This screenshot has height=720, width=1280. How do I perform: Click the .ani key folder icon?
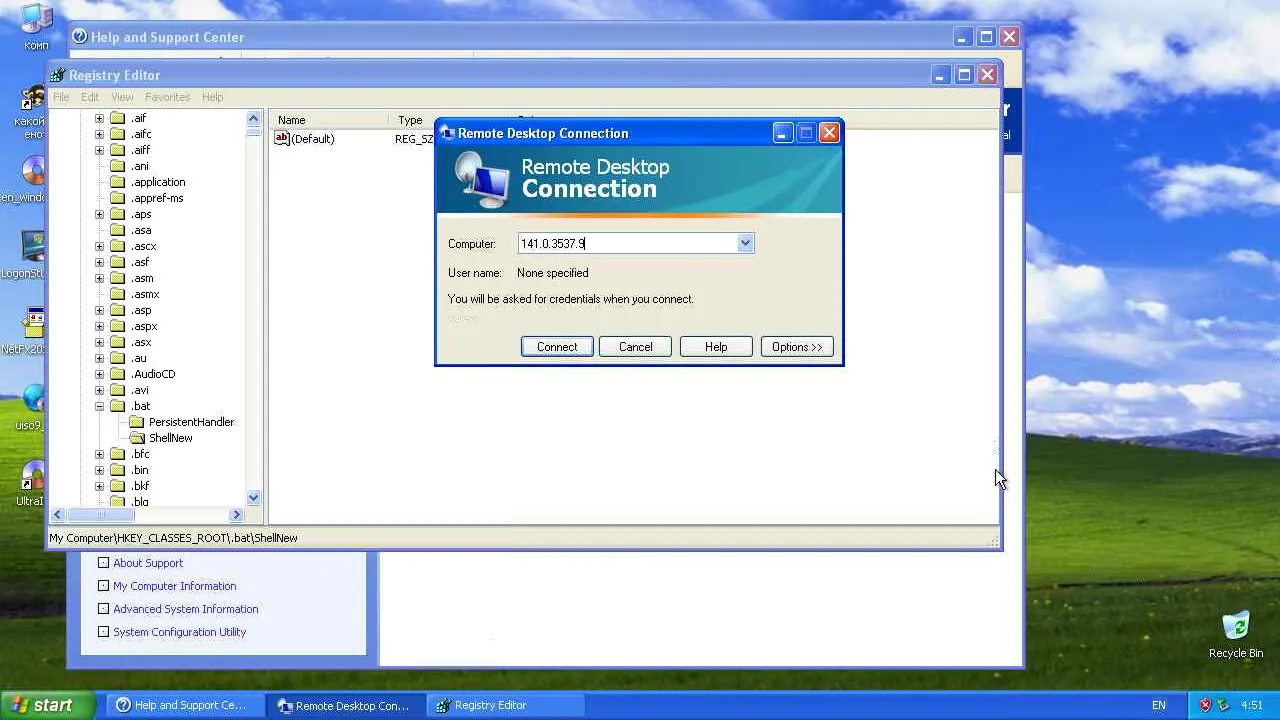(x=118, y=166)
